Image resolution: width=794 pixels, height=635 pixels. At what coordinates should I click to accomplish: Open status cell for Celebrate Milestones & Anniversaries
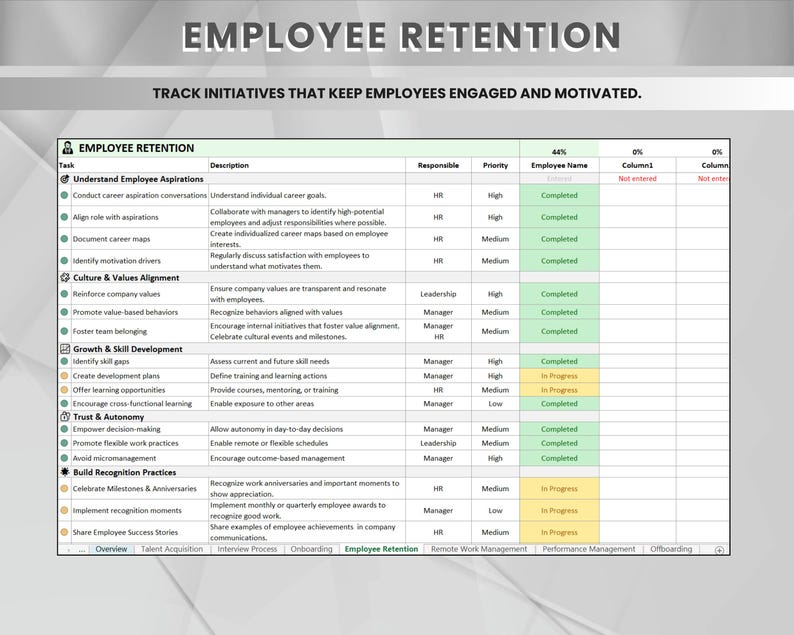tap(559, 489)
